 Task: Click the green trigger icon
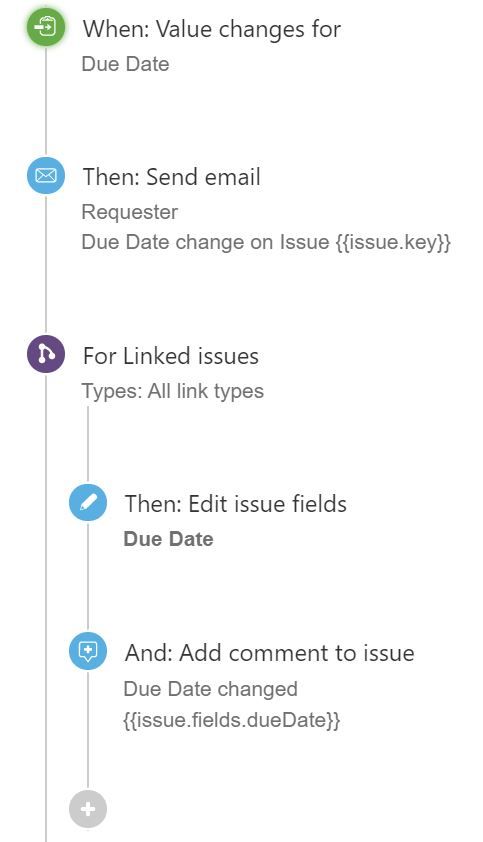click(46, 27)
